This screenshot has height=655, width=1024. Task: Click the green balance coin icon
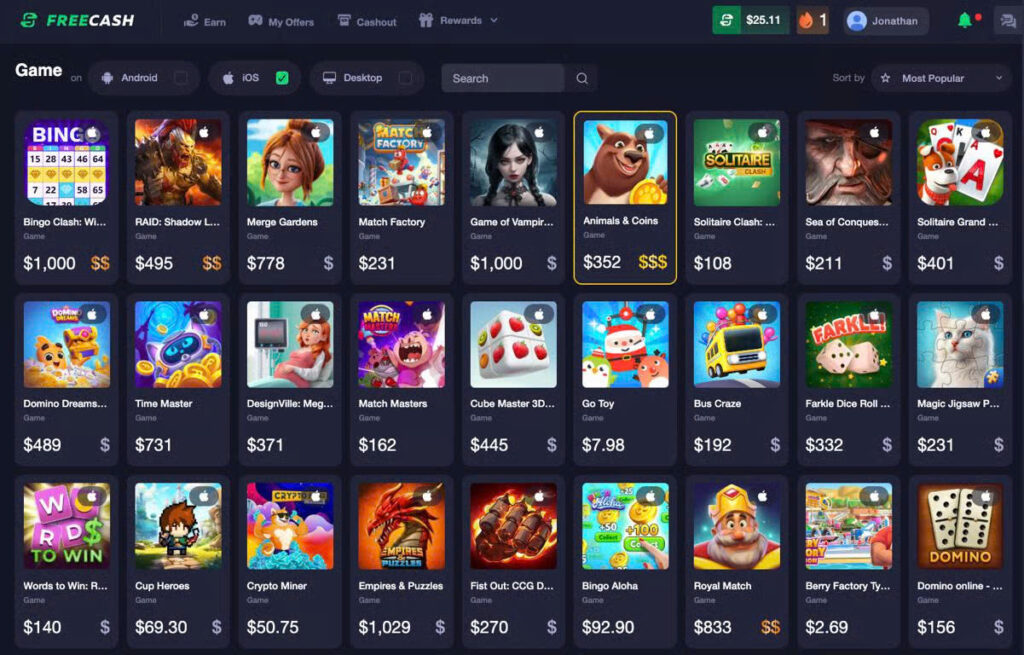coord(726,20)
